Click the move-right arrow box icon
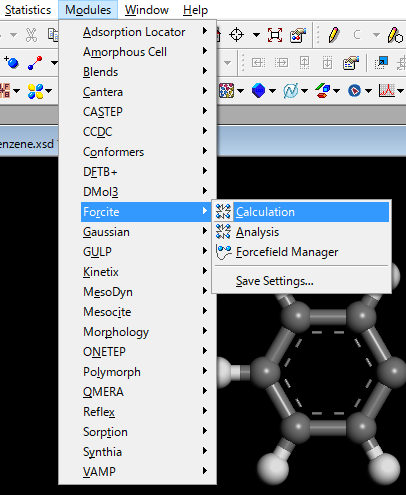Viewport: 406px width, 495px height. point(281,63)
